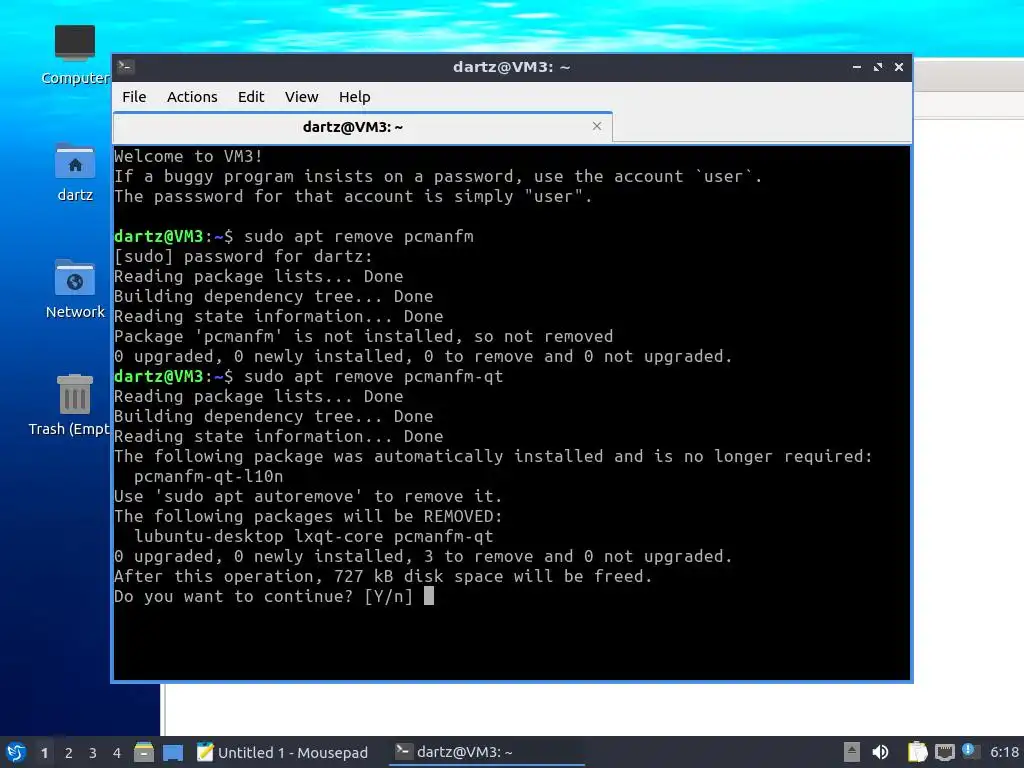Click the 'Welcome to VM3!' line
Viewport: 1024px width, 768px height.
coord(188,157)
